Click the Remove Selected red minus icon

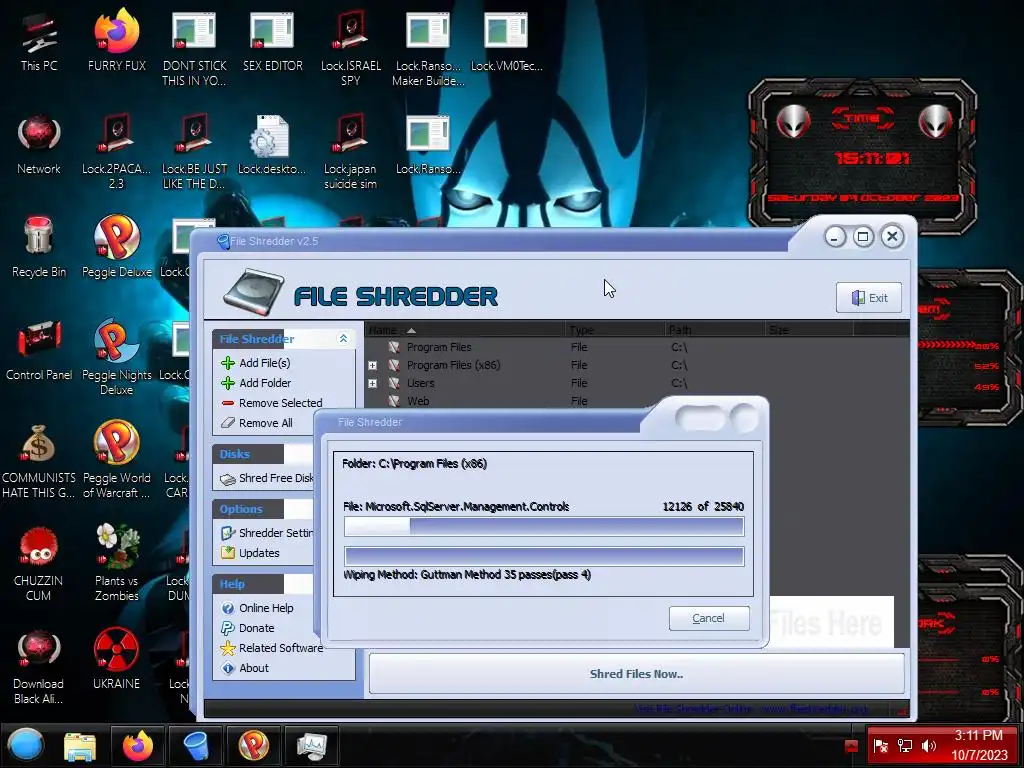point(228,403)
